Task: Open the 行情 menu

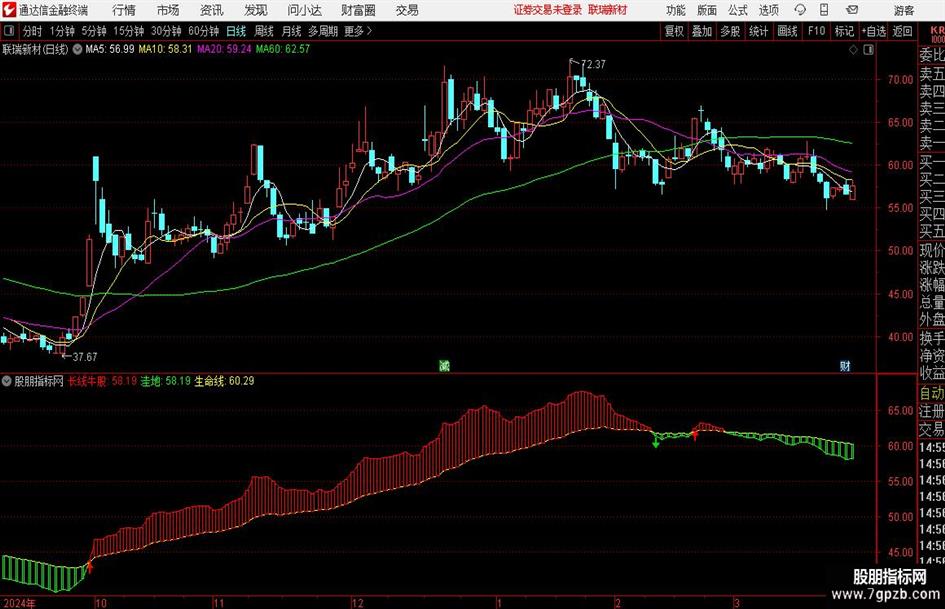Action: pyautogui.click(x=124, y=10)
